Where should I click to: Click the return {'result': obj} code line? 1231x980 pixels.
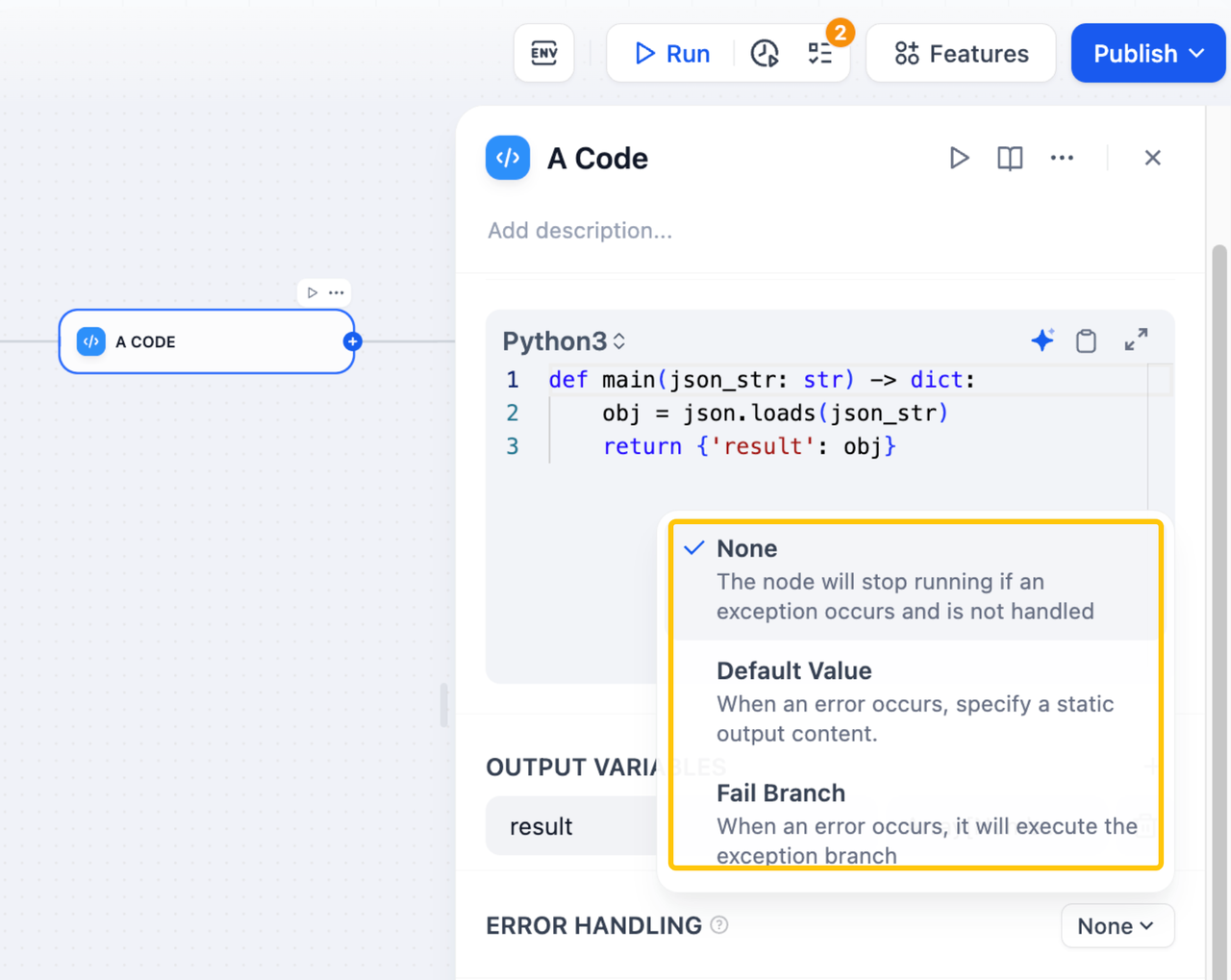[x=749, y=446]
